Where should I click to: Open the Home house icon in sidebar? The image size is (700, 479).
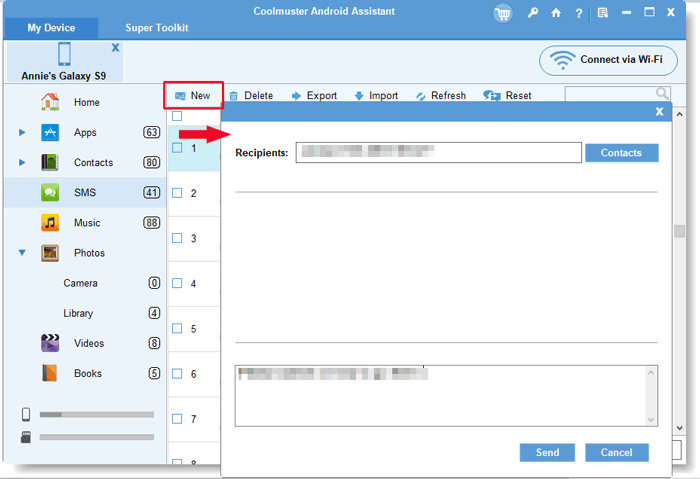pos(50,102)
